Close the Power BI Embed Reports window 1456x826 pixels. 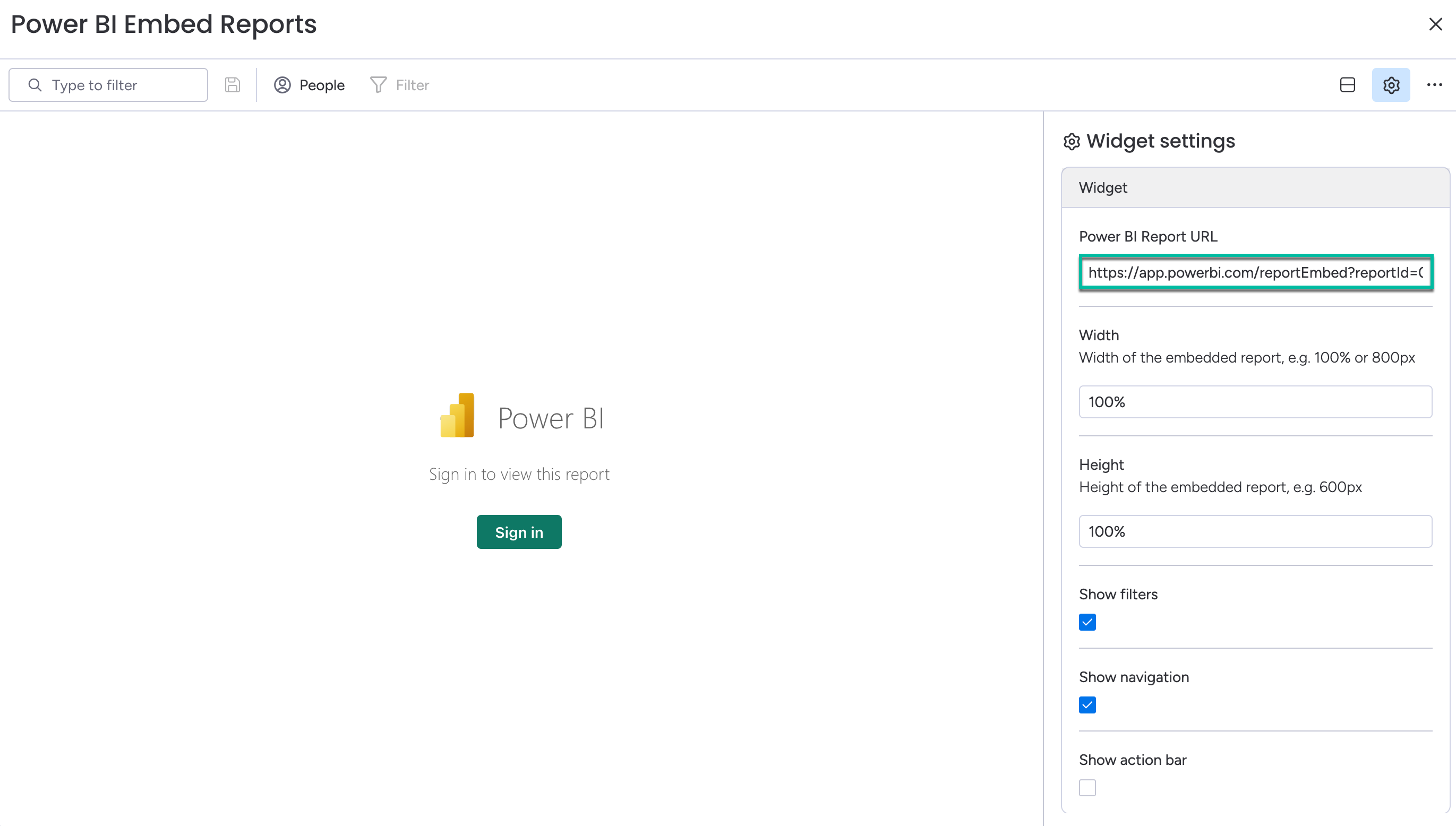(1435, 24)
